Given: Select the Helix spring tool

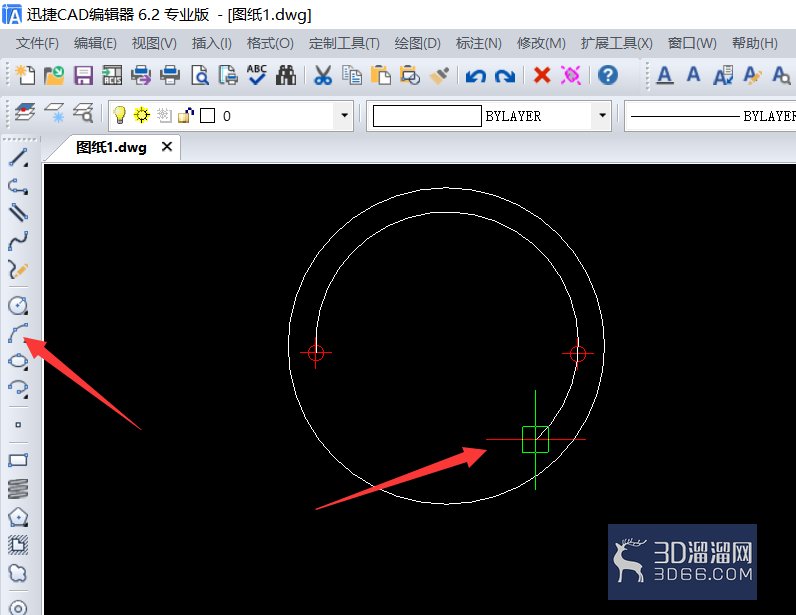Looking at the screenshot, I should (x=18, y=489).
